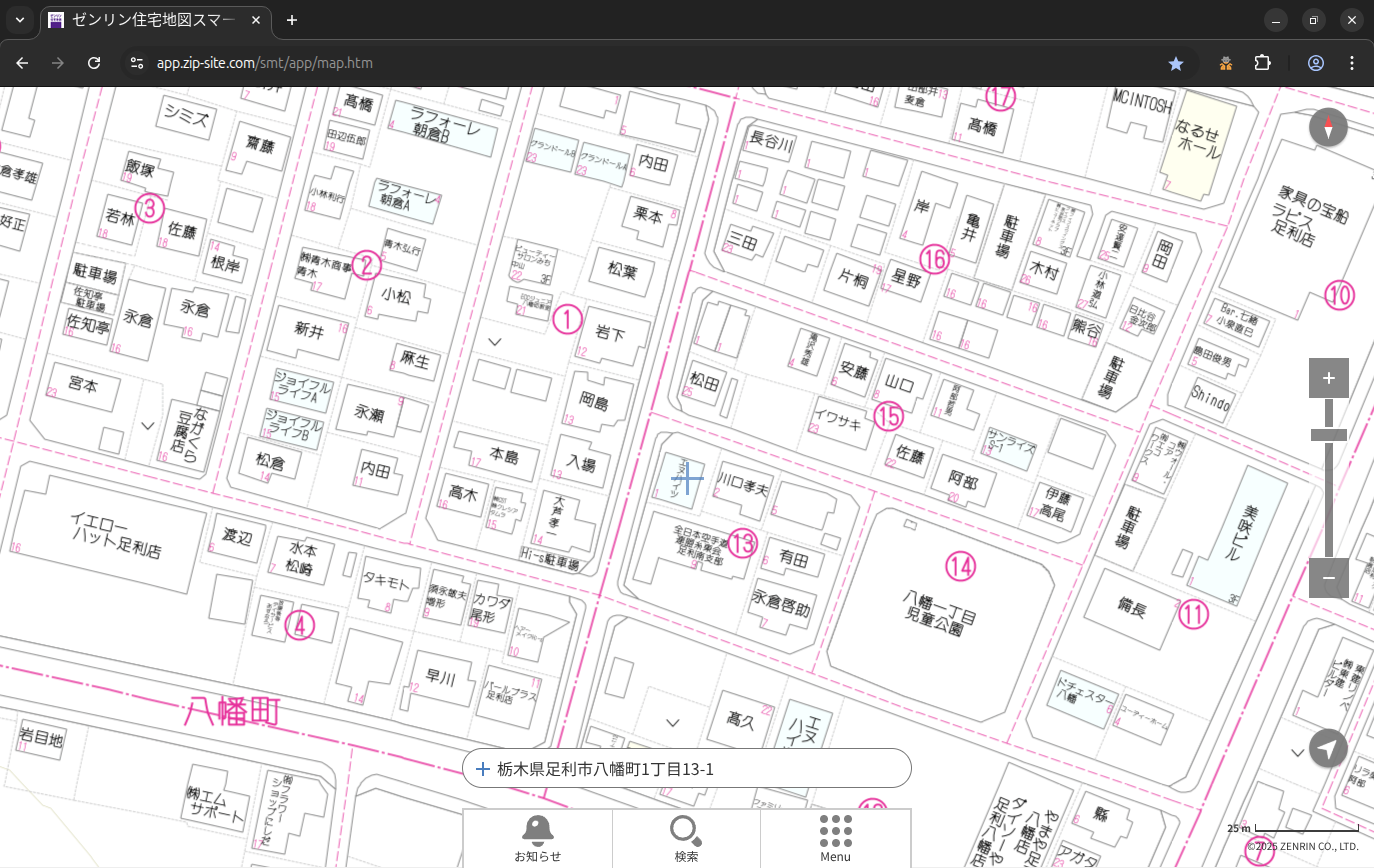Select block number 2 marker

click(366, 265)
